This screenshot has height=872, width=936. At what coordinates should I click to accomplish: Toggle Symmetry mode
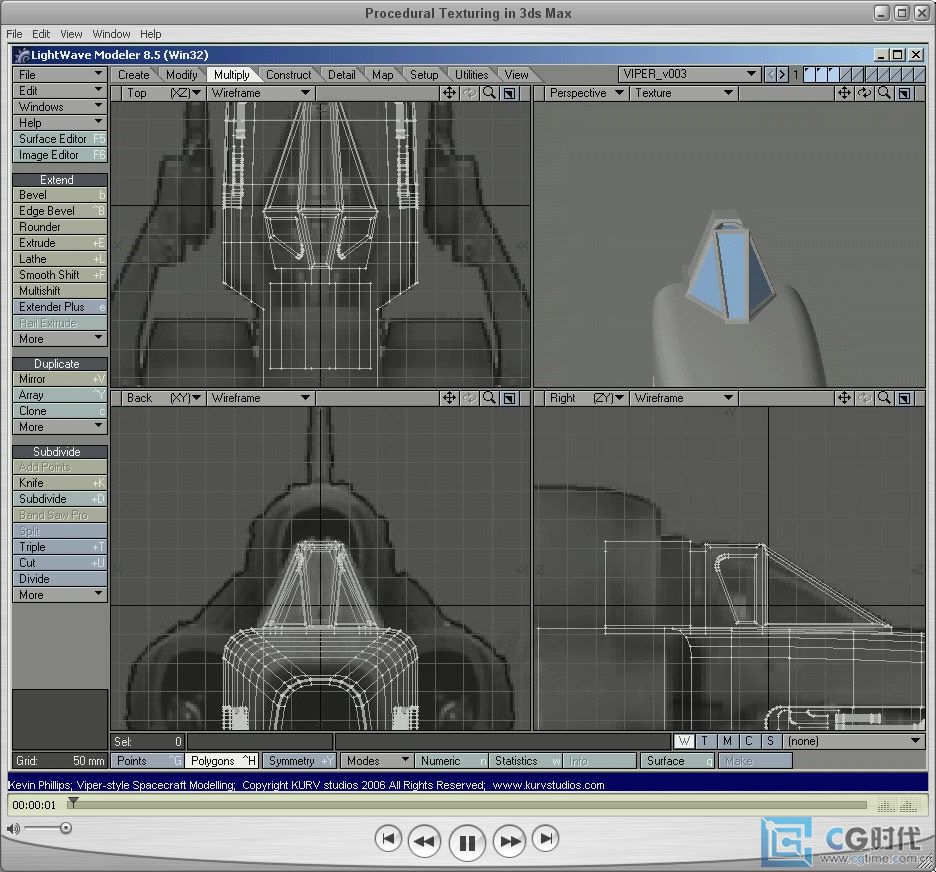point(298,761)
